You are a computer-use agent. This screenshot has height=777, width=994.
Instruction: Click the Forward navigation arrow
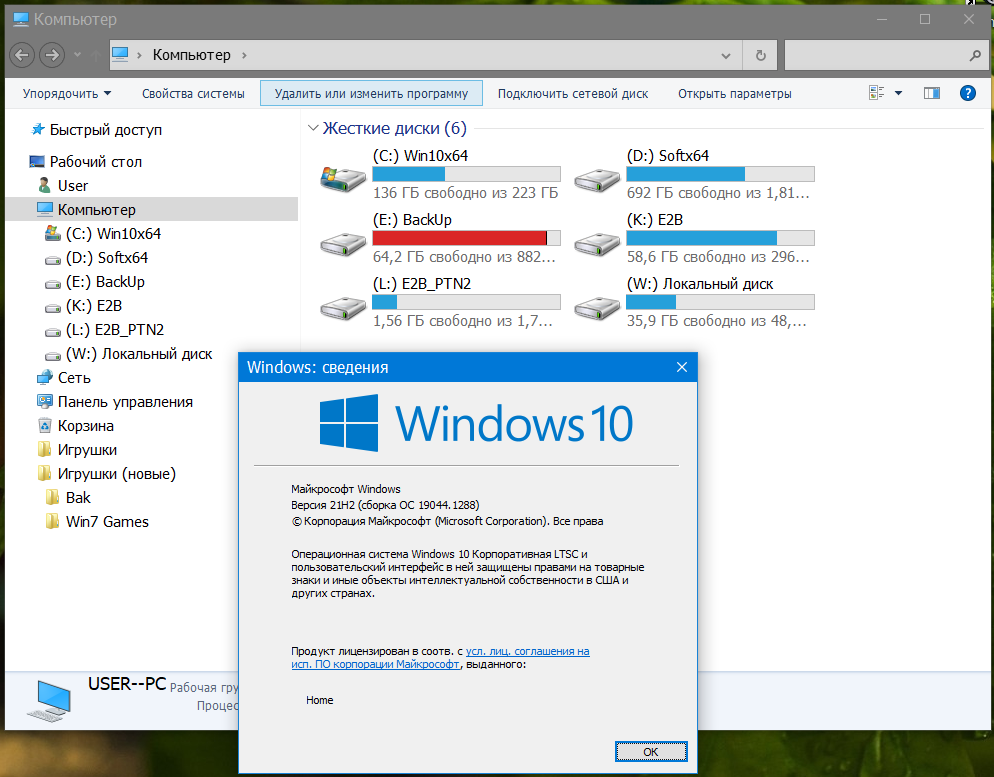point(52,55)
